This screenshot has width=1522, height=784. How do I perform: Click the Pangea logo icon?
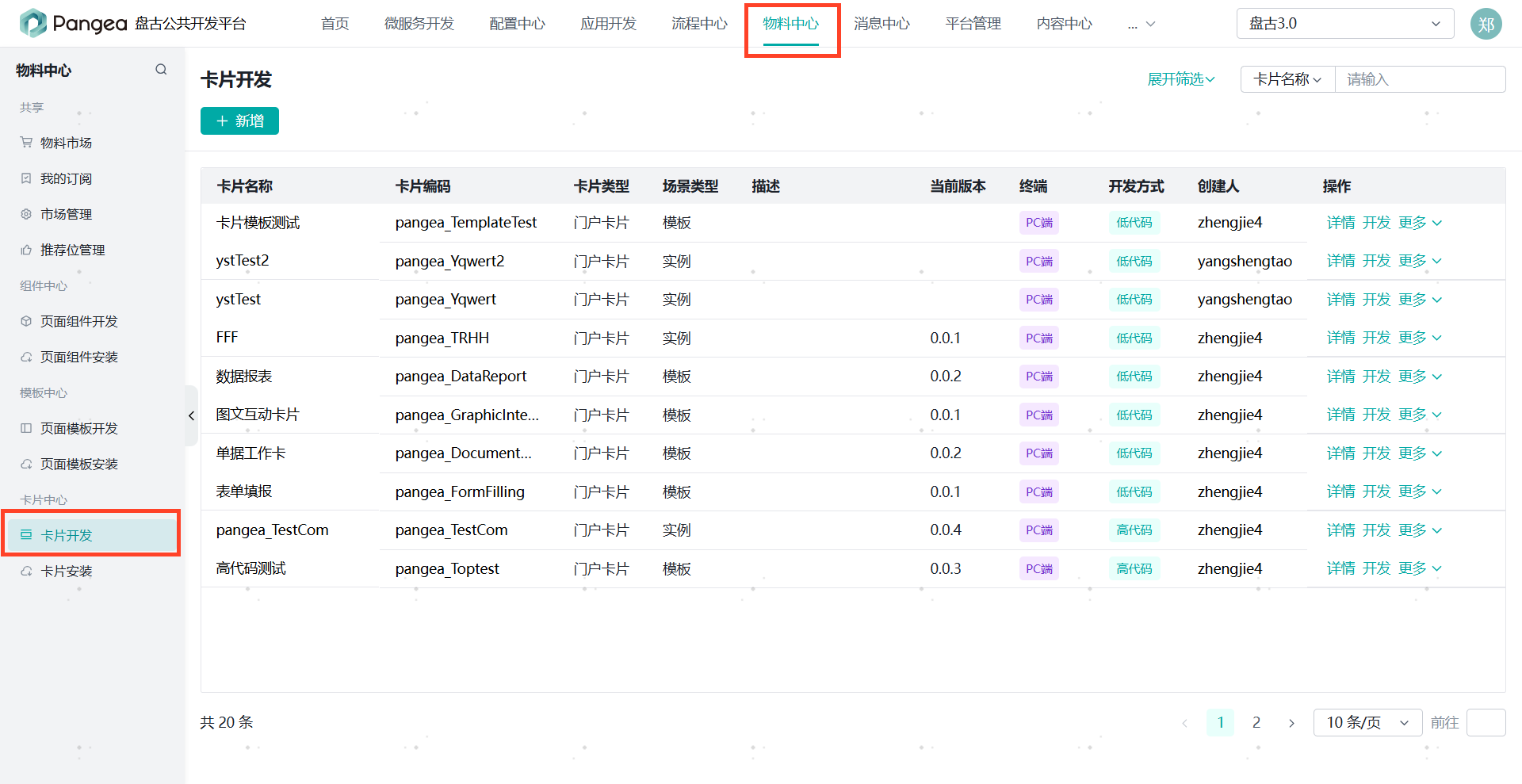point(33,23)
